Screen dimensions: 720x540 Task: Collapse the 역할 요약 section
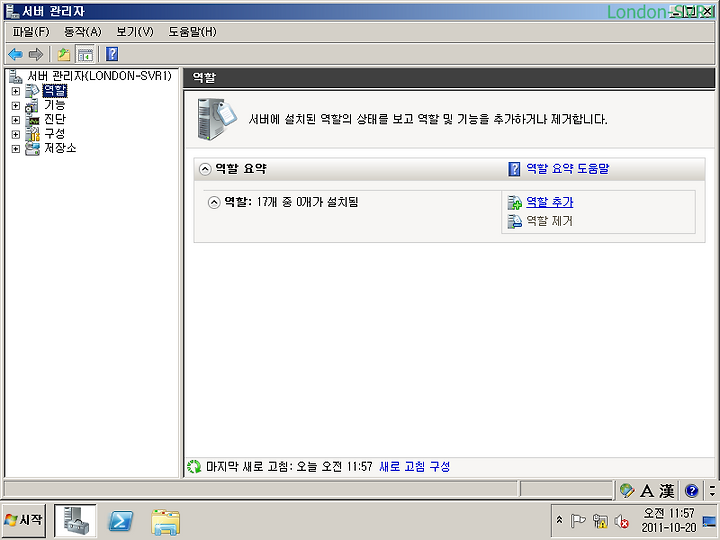tap(205, 169)
